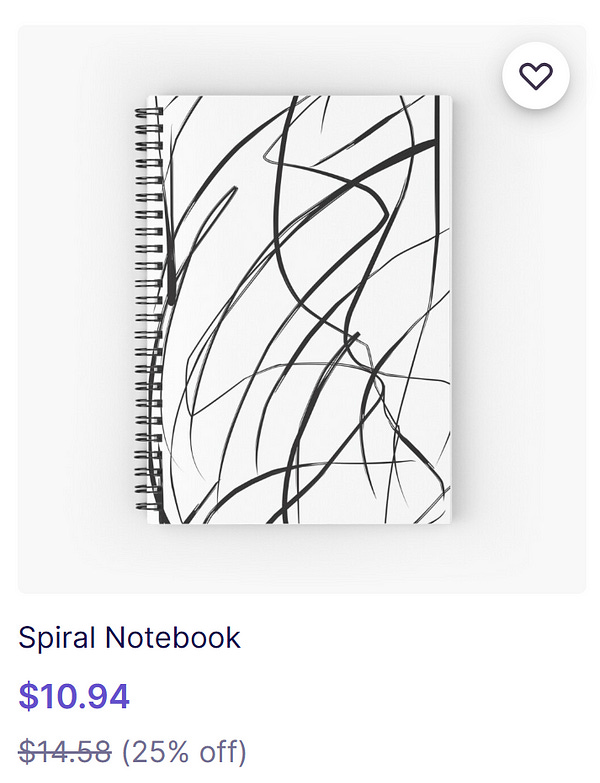Click the word "Spiral" in the title
The width and height of the screenshot is (600, 783).
57,639
